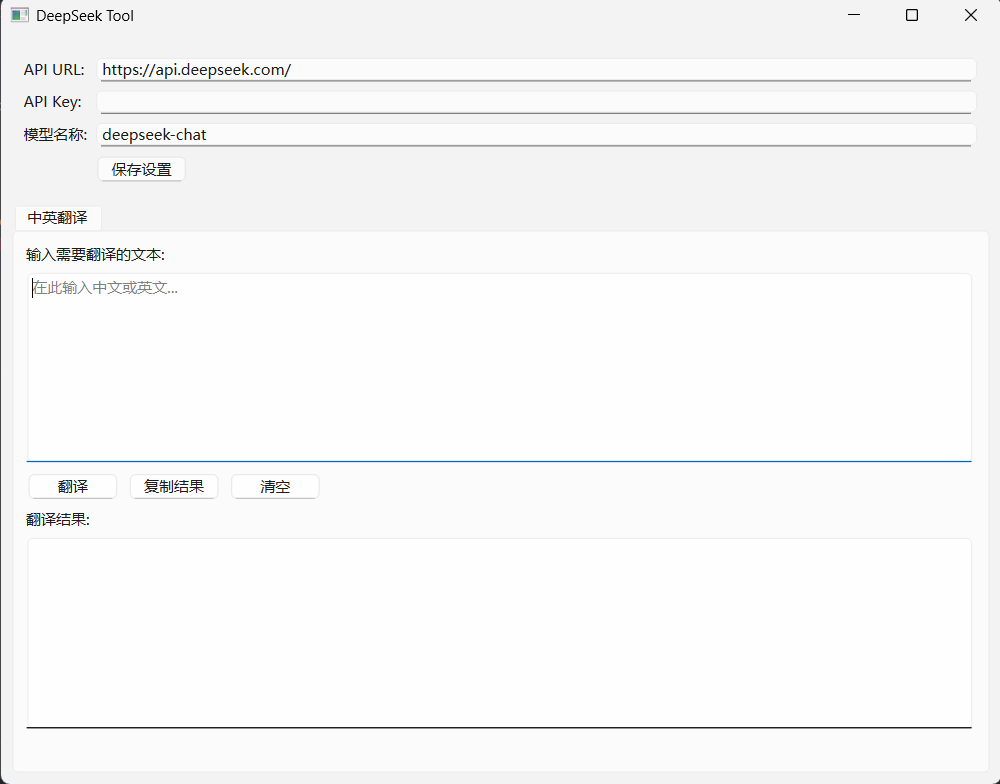Focus the API URL input field
The height and width of the screenshot is (784, 1000).
[x=536, y=70]
